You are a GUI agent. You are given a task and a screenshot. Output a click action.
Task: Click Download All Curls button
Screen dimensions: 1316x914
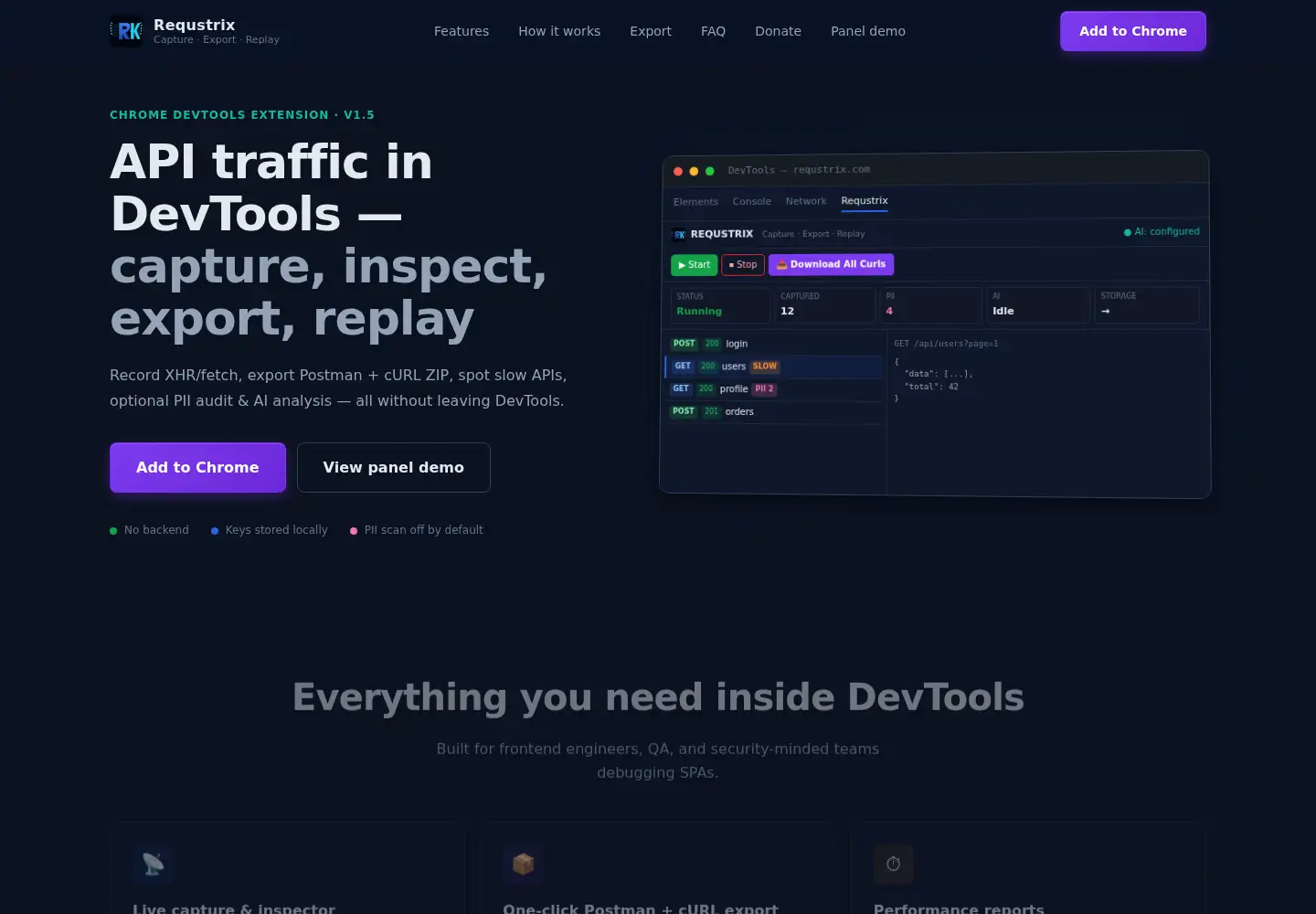click(x=832, y=264)
